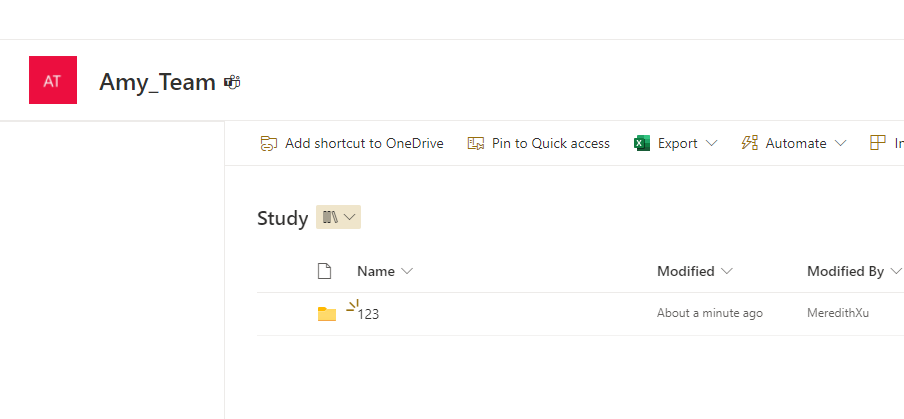Expand the Automate dropdown chevron
Screen dimensions: 904x419
pos(841,144)
